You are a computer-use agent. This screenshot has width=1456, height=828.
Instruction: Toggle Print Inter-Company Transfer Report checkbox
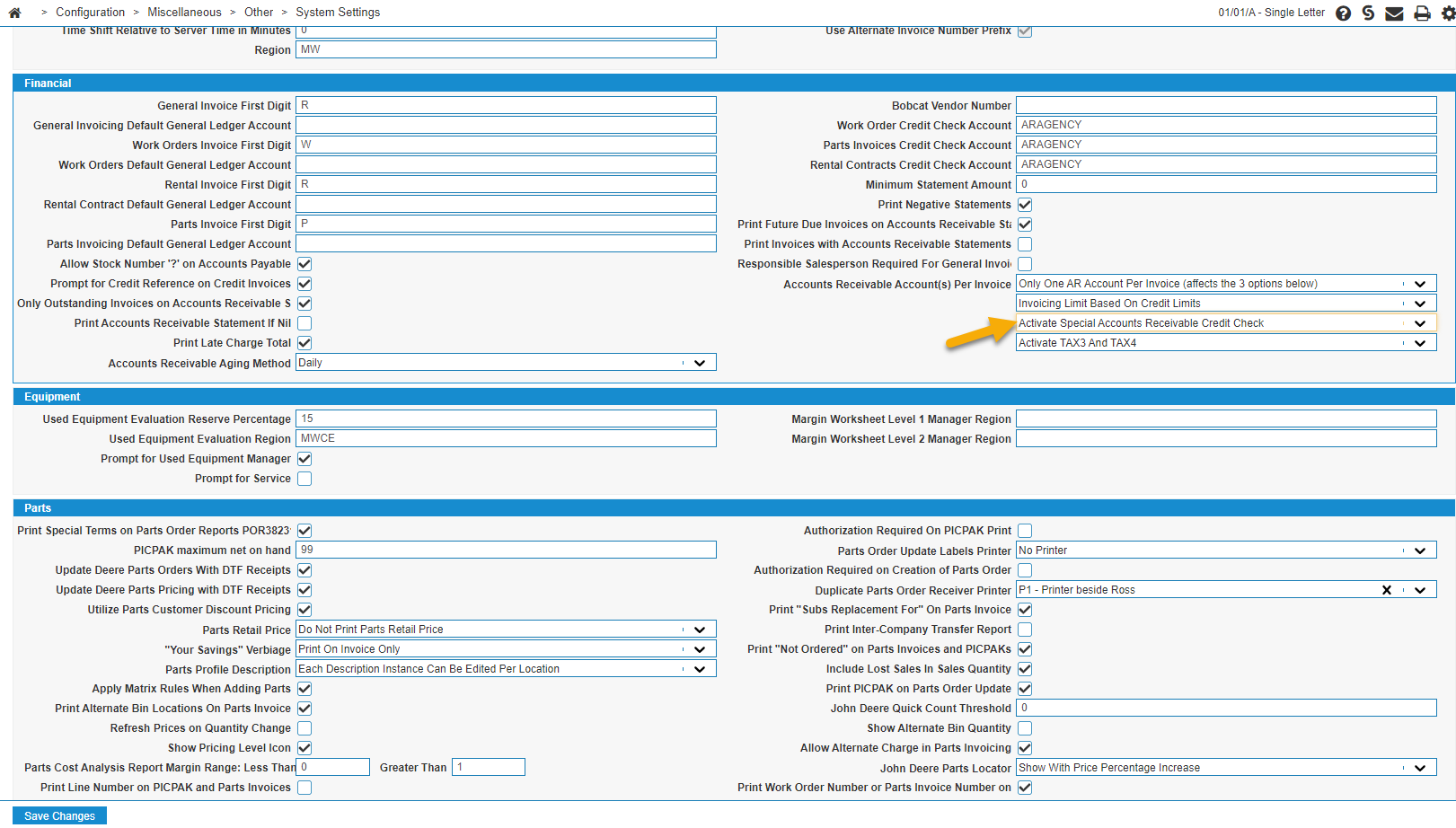tap(1025, 630)
